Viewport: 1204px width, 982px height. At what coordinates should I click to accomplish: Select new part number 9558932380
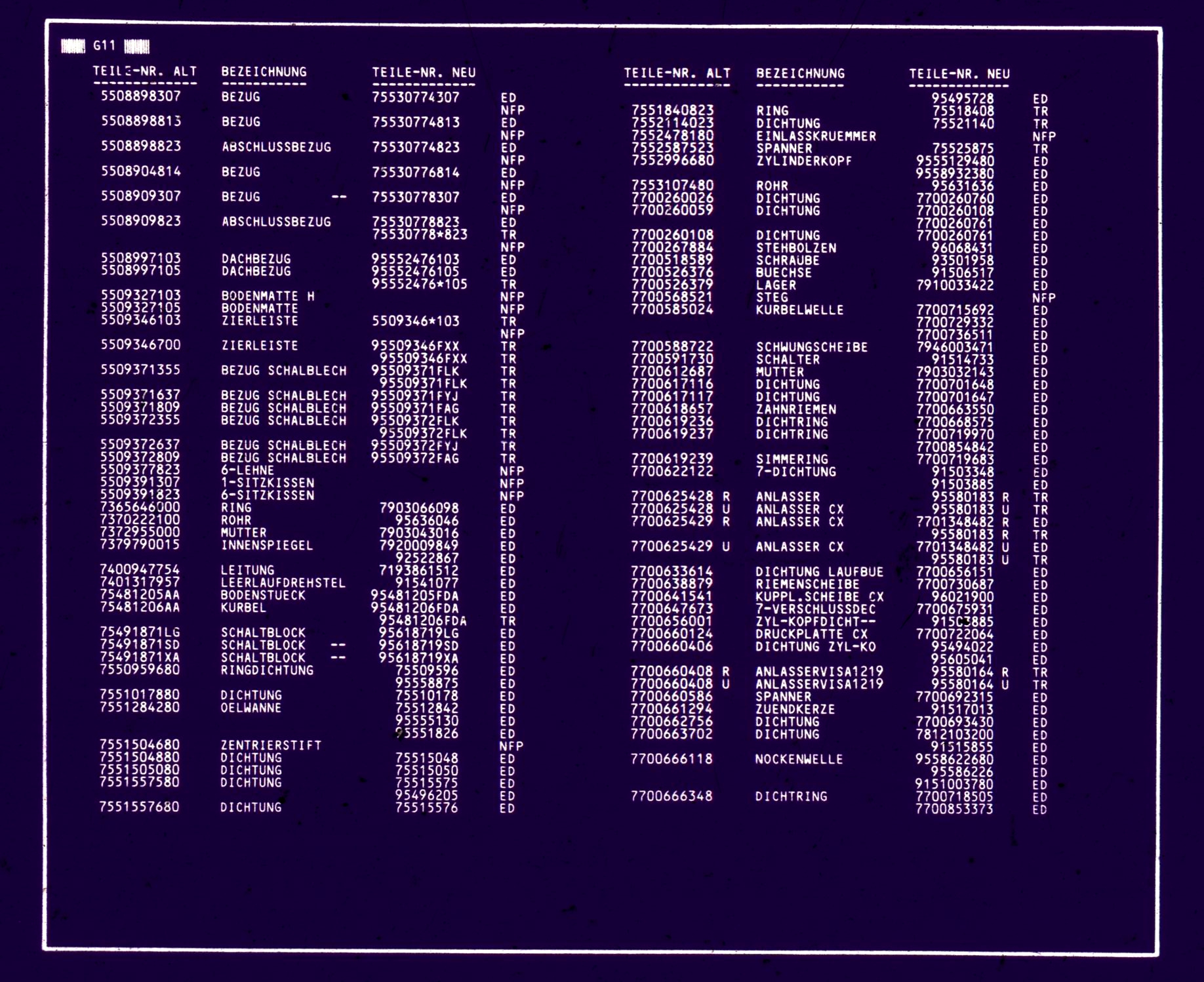[955, 173]
